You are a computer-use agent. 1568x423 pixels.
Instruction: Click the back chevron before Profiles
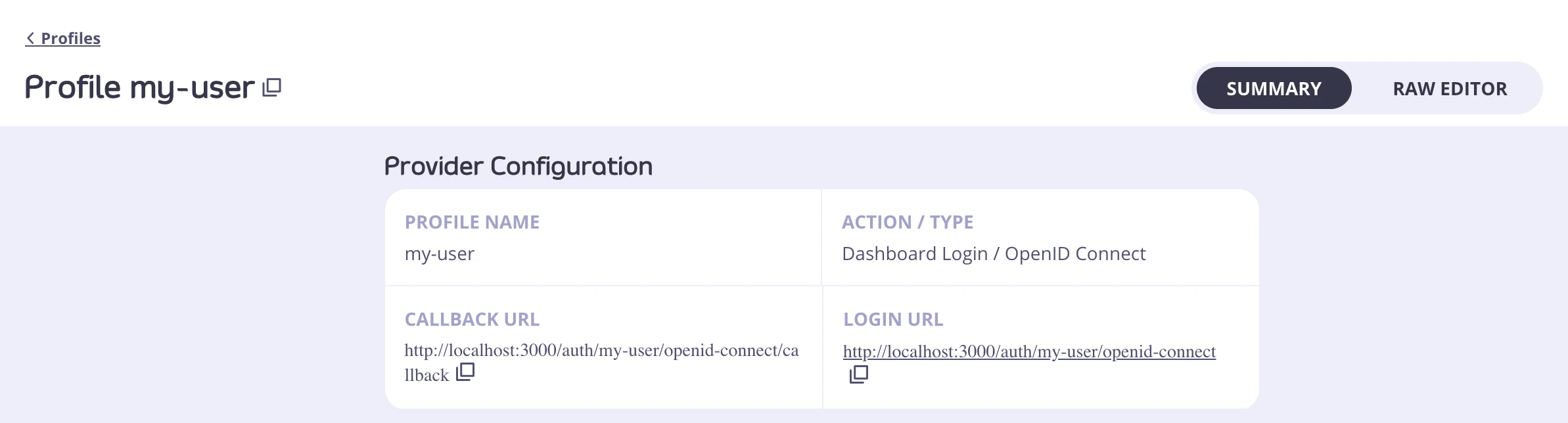coord(30,38)
